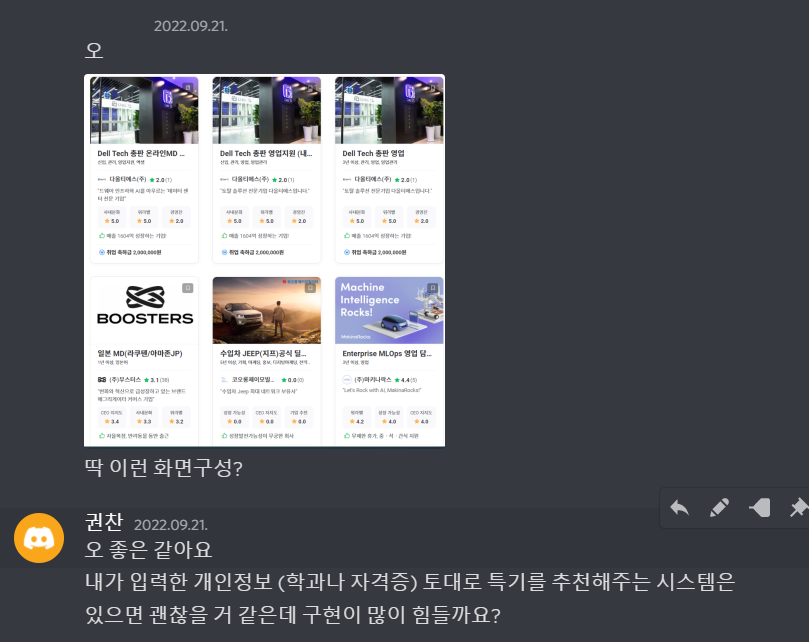Open profile via username 권찬
Screen dimensions: 809x642
(104, 522)
